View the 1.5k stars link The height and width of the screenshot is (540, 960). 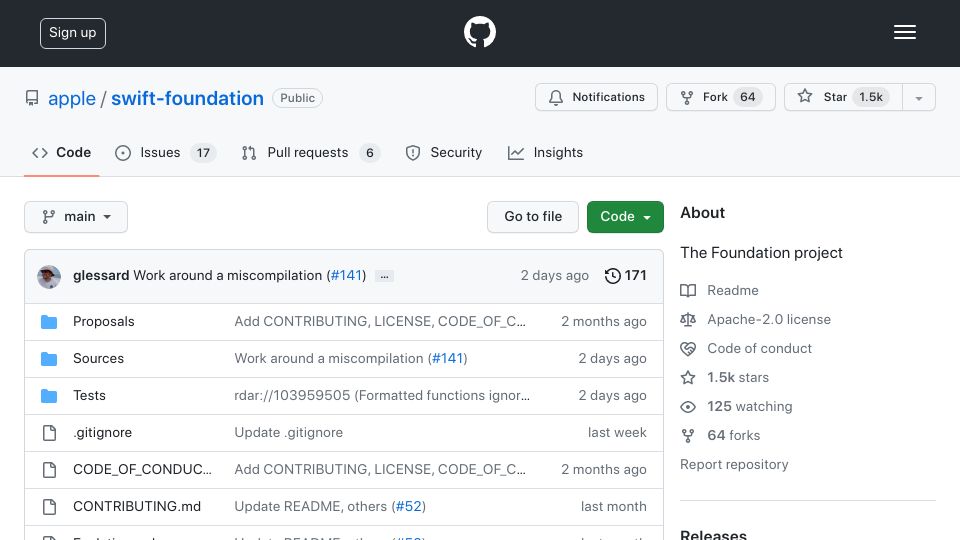pos(738,377)
